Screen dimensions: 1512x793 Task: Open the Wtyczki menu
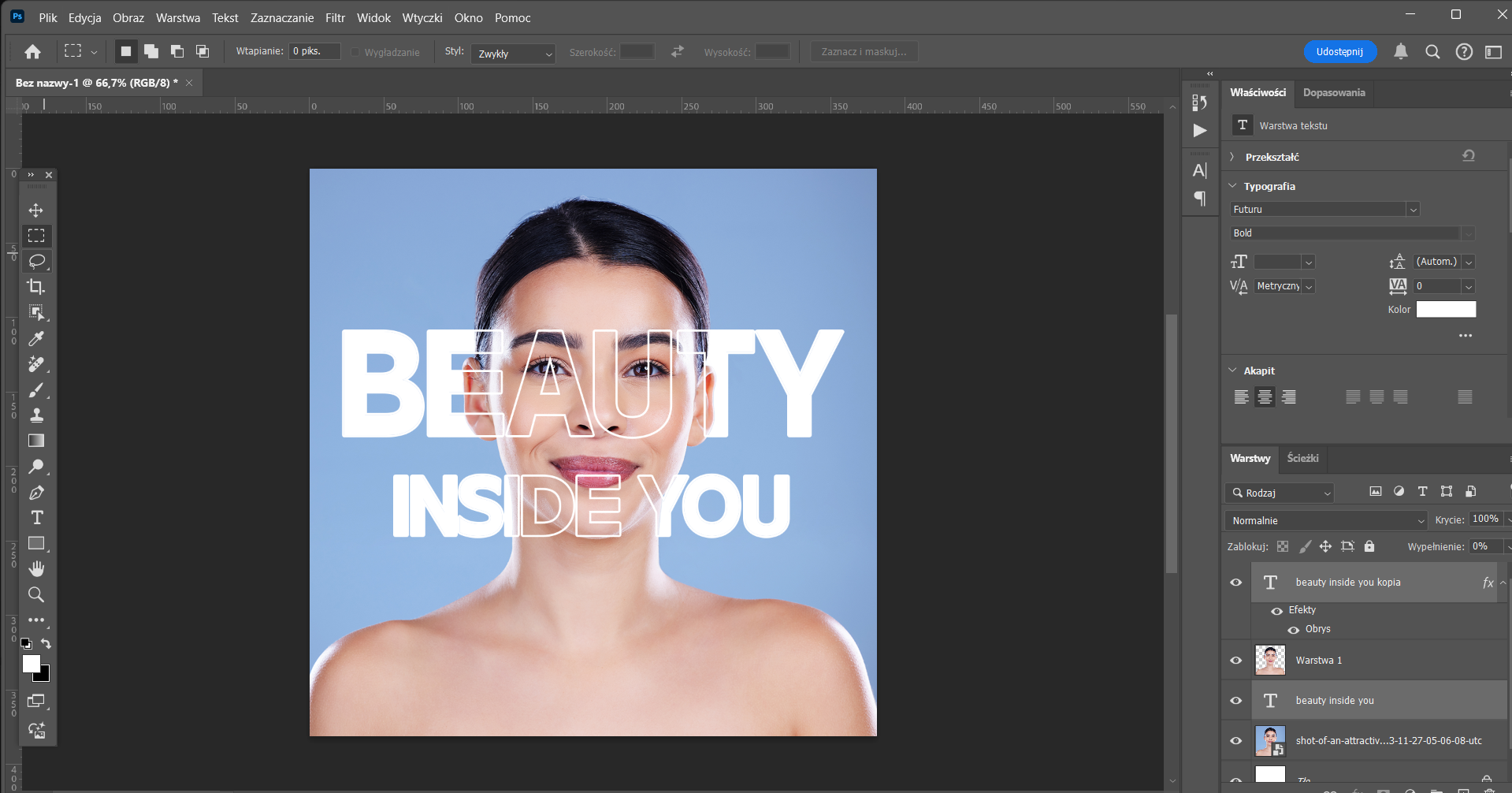click(422, 17)
